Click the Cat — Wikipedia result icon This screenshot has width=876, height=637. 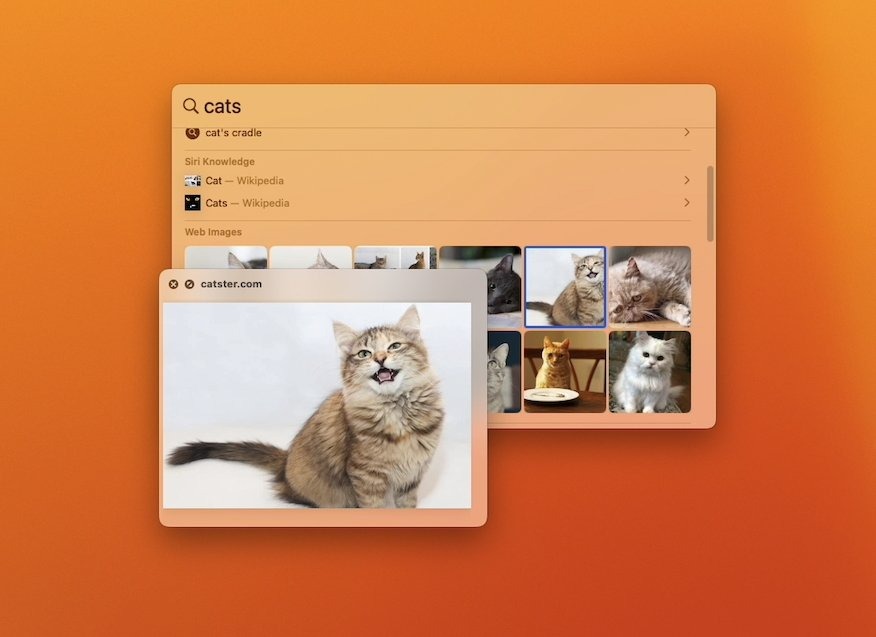point(193,181)
